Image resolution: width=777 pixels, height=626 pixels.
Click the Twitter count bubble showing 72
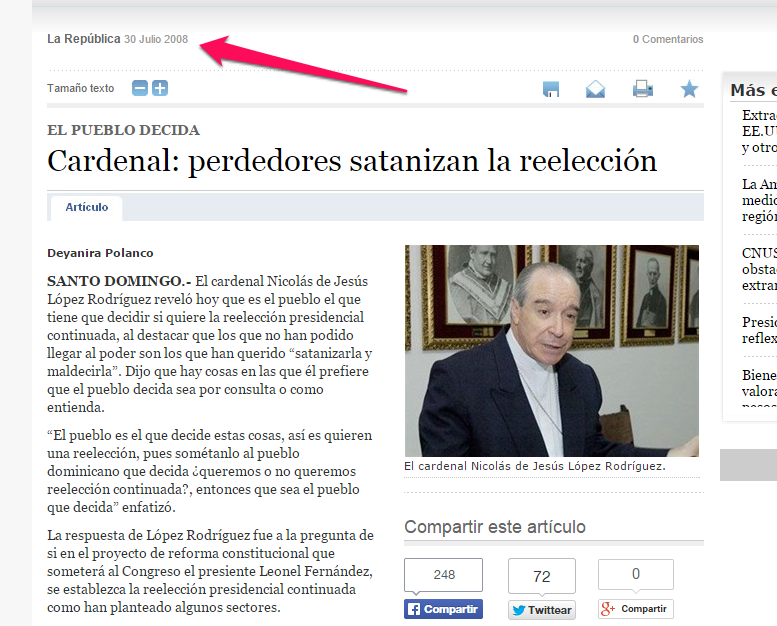tap(542, 576)
